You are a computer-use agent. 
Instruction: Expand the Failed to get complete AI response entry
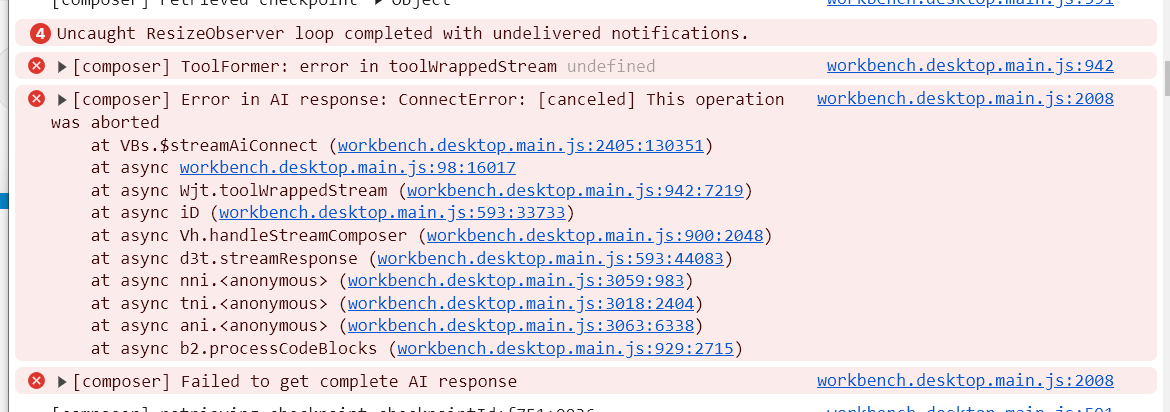[x=63, y=382]
